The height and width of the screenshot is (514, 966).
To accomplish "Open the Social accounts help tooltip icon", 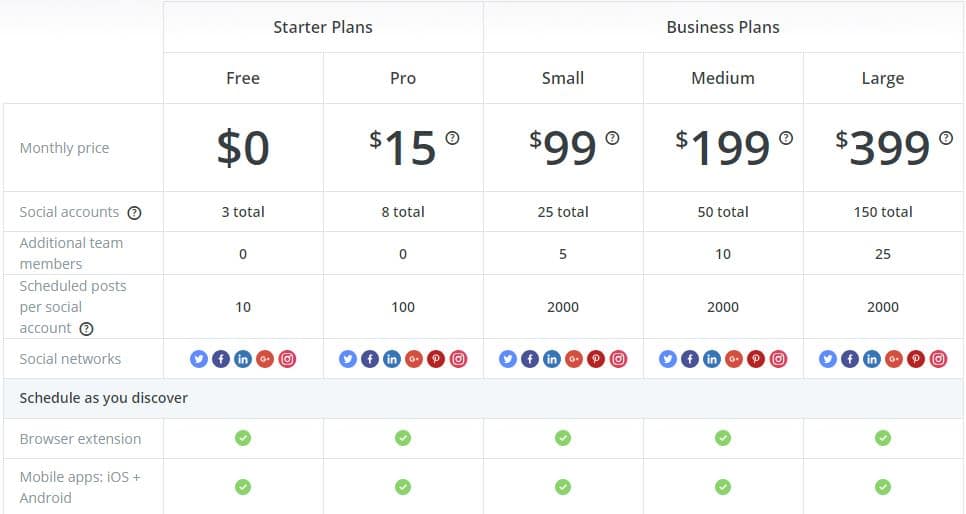I will coord(134,213).
